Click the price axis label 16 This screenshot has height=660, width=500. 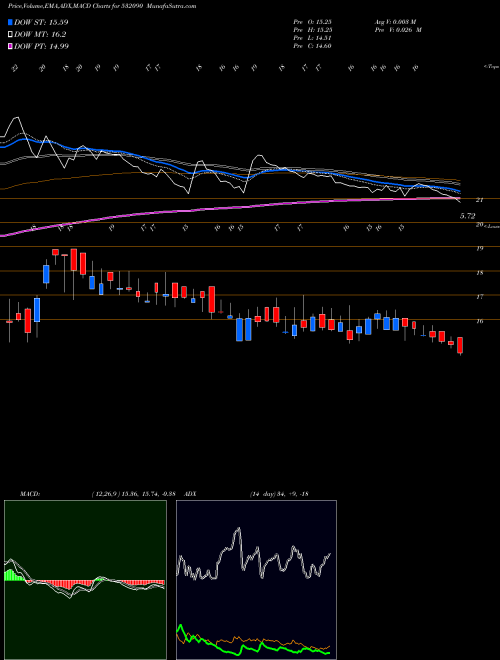[479, 321]
